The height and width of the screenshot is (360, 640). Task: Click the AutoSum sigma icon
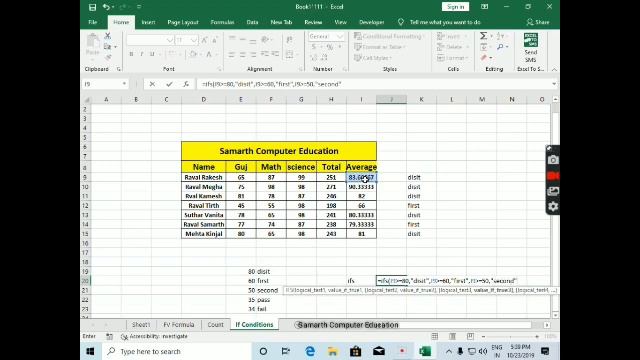[484, 36]
